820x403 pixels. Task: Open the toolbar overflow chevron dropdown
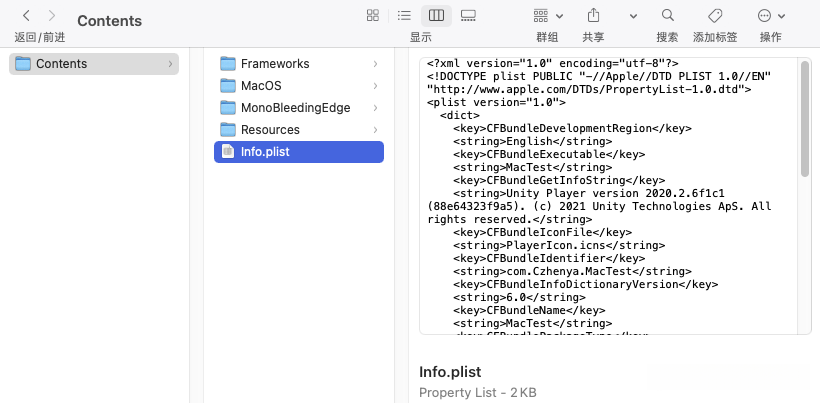click(633, 16)
